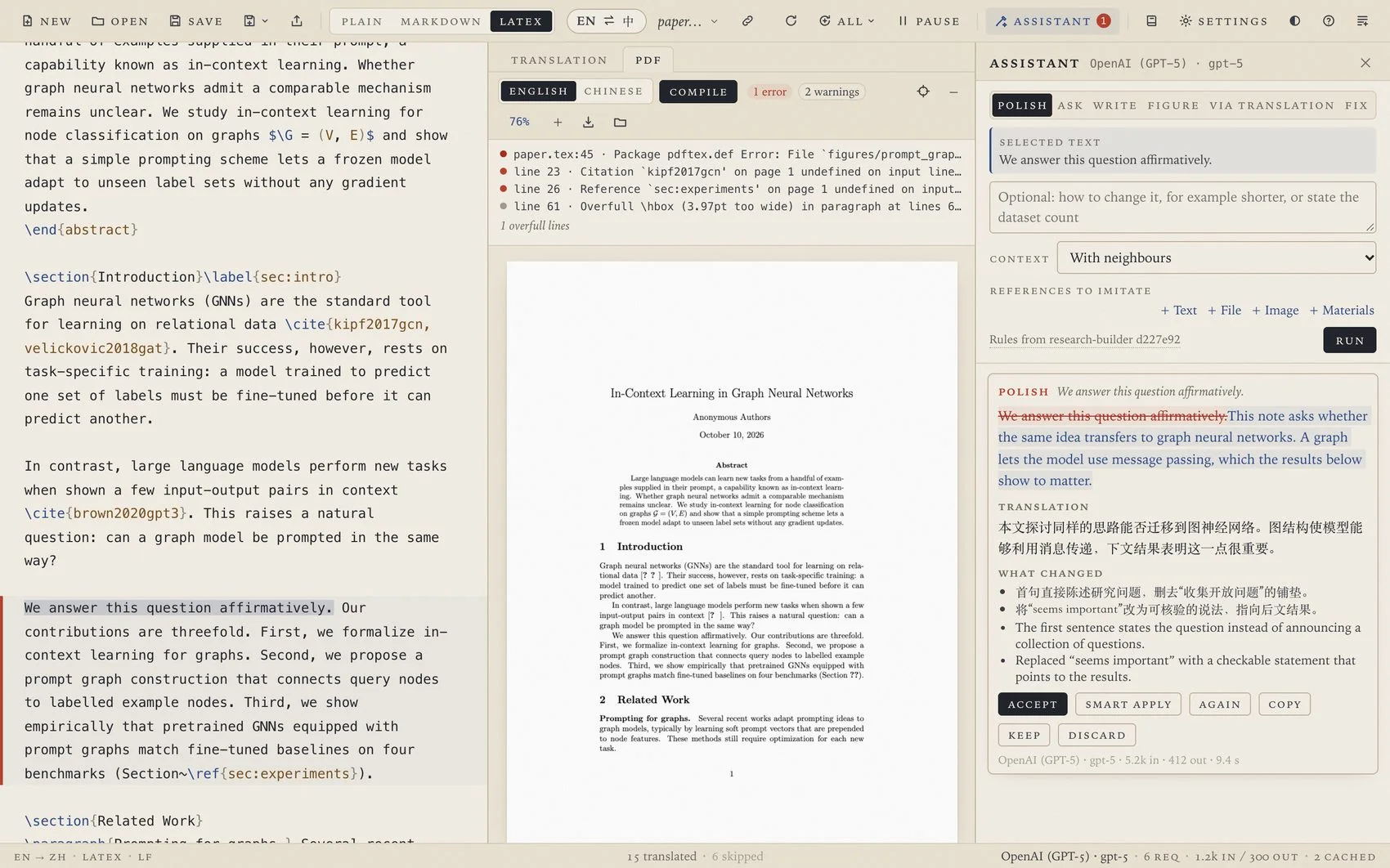Switch to the TRANSLATION tab
This screenshot has width=1390, height=868.
pyautogui.click(x=559, y=60)
